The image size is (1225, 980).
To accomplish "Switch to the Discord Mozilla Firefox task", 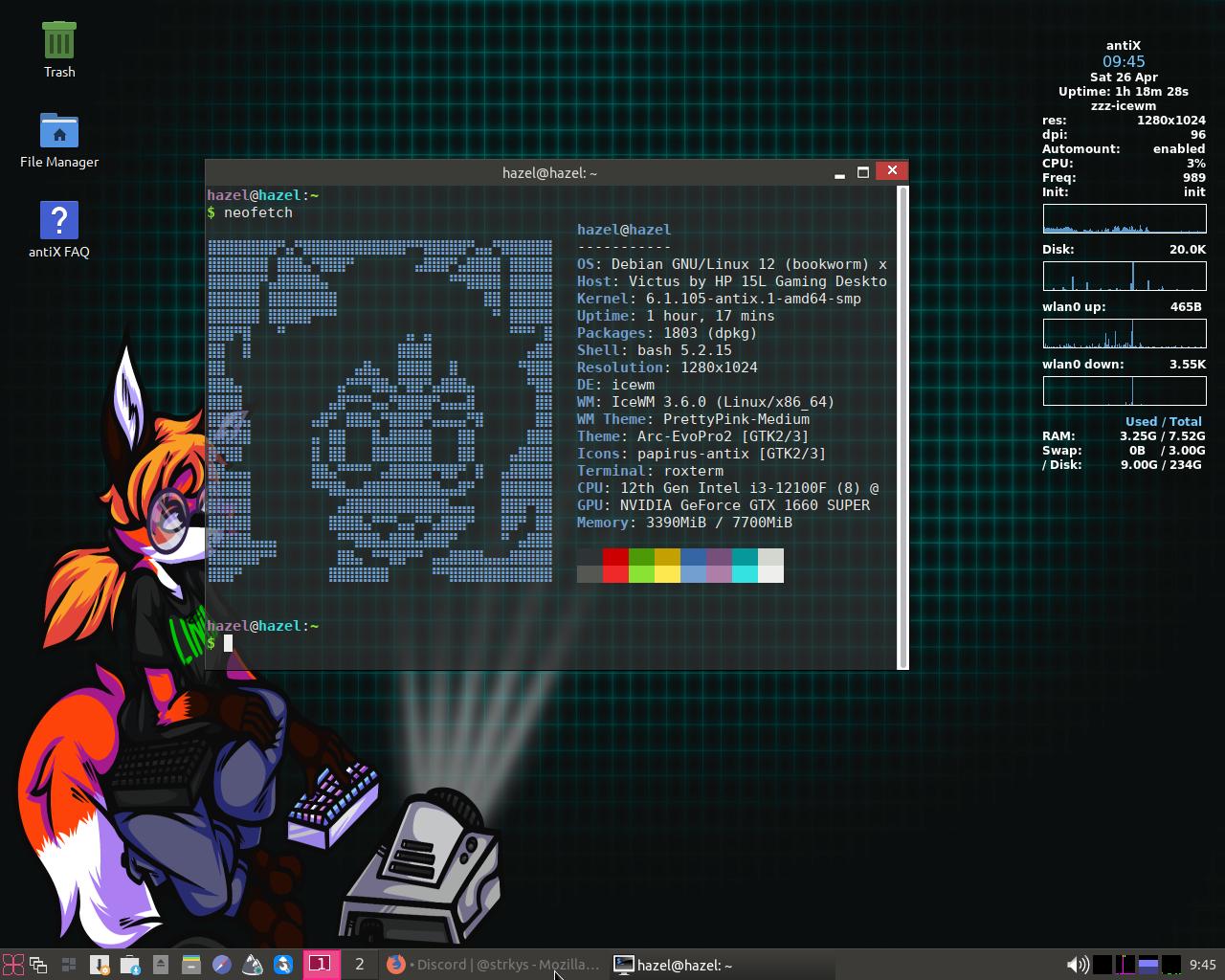I will [493, 965].
